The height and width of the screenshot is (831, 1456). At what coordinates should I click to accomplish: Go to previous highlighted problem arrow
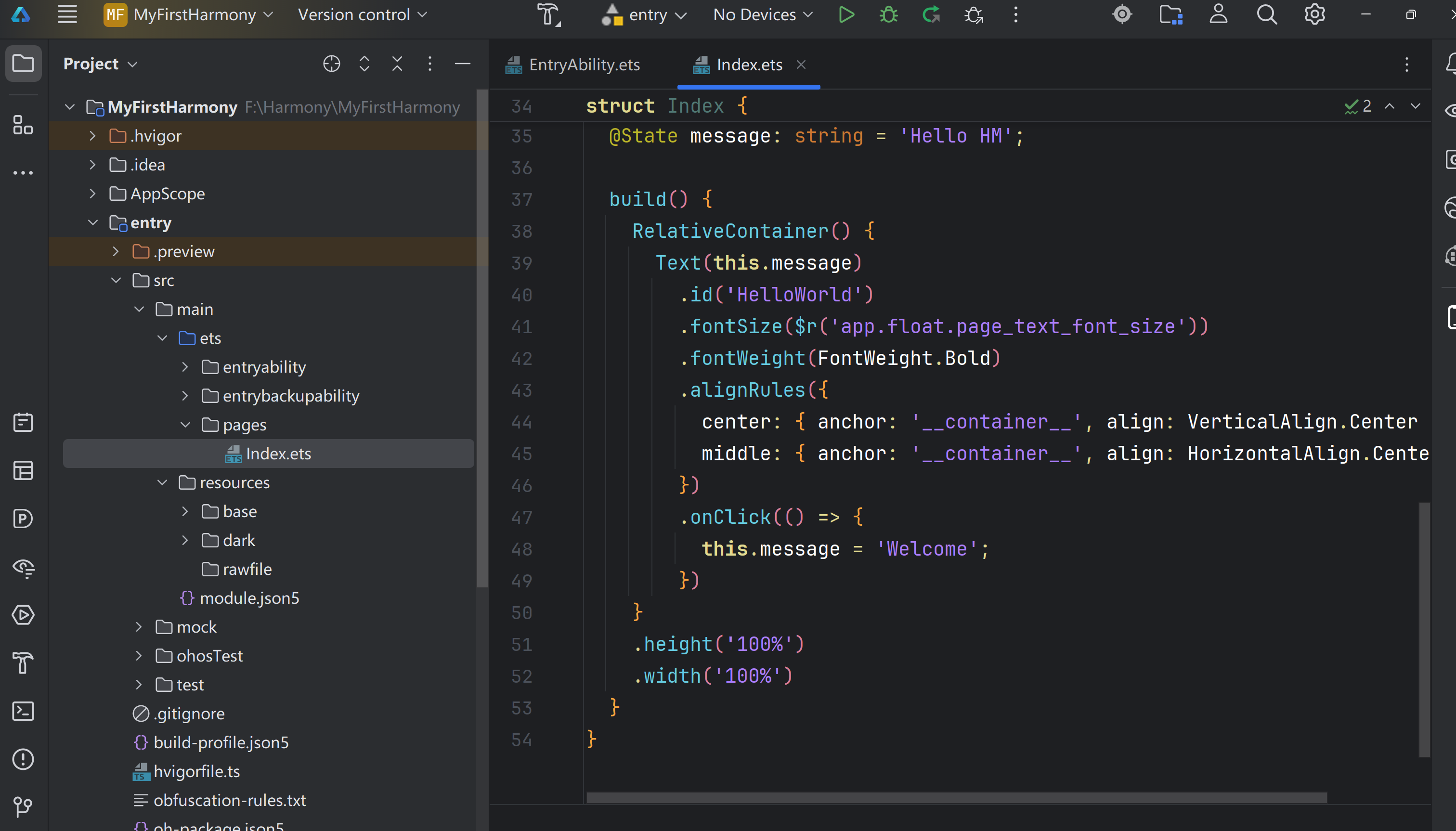[x=1390, y=106]
